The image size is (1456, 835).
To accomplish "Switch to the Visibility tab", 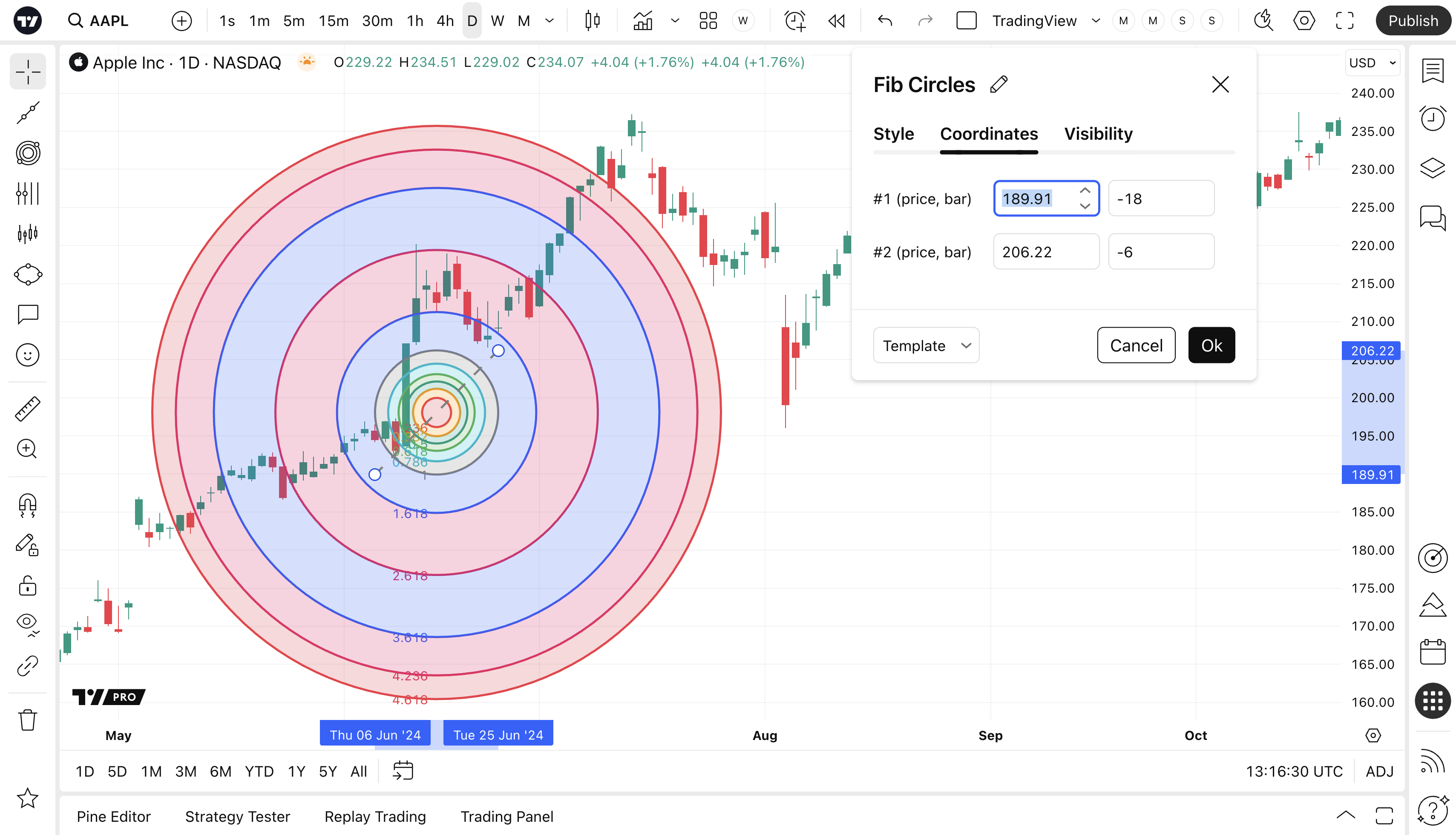I will point(1098,134).
